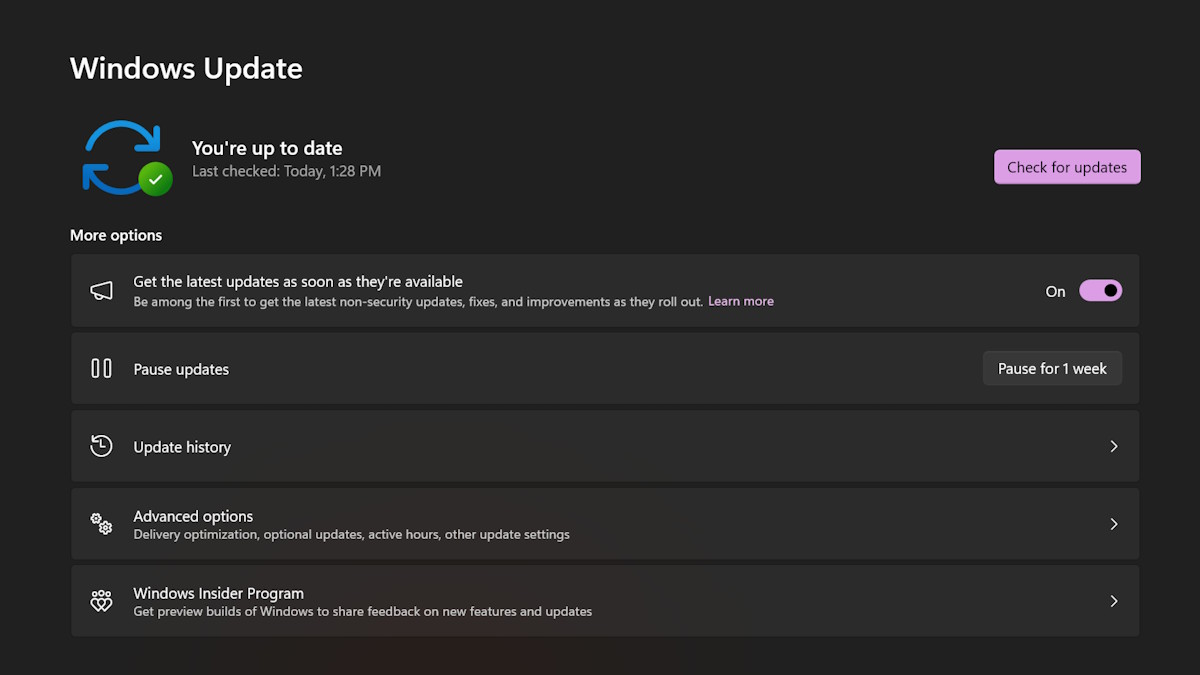Click the Pause updates label
Image resolution: width=1200 pixels, height=675 pixels.
point(181,369)
